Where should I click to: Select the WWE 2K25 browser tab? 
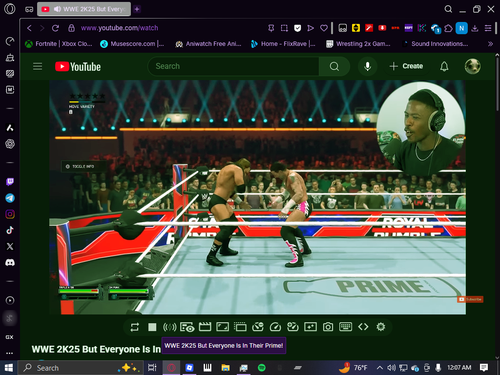pos(84,9)
